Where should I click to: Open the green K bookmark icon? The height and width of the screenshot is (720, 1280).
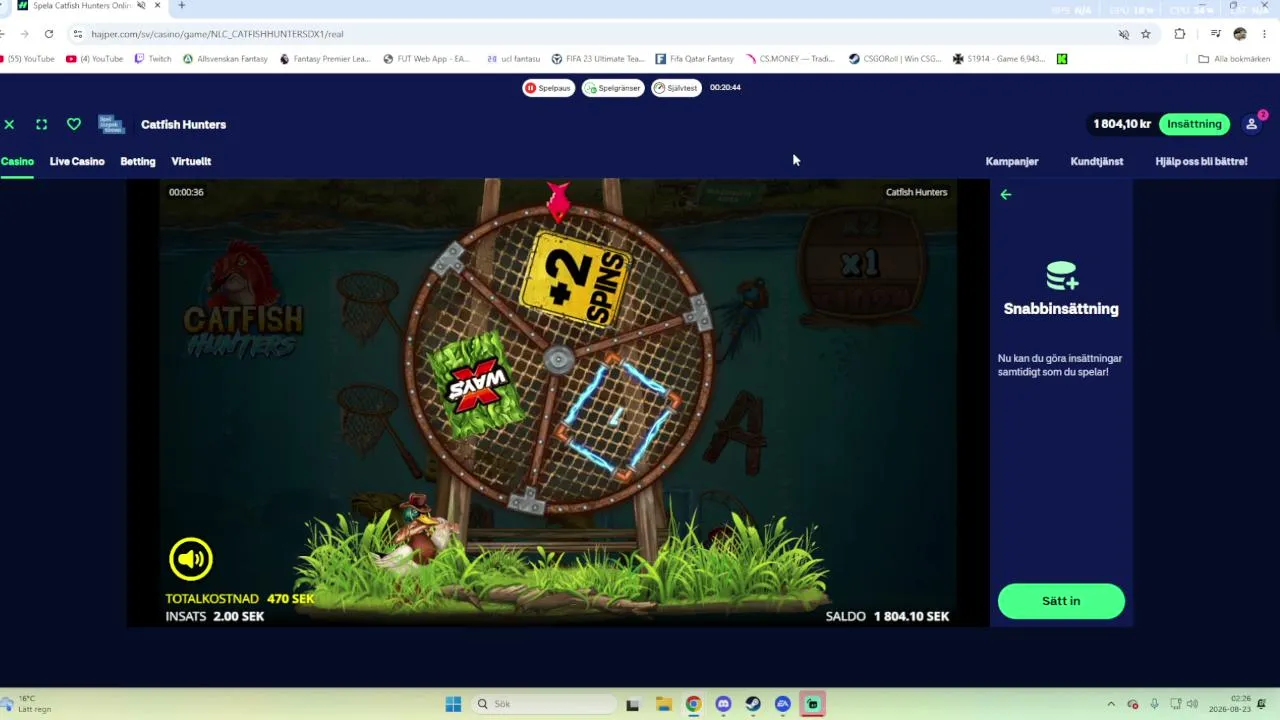click(1062, 59)
